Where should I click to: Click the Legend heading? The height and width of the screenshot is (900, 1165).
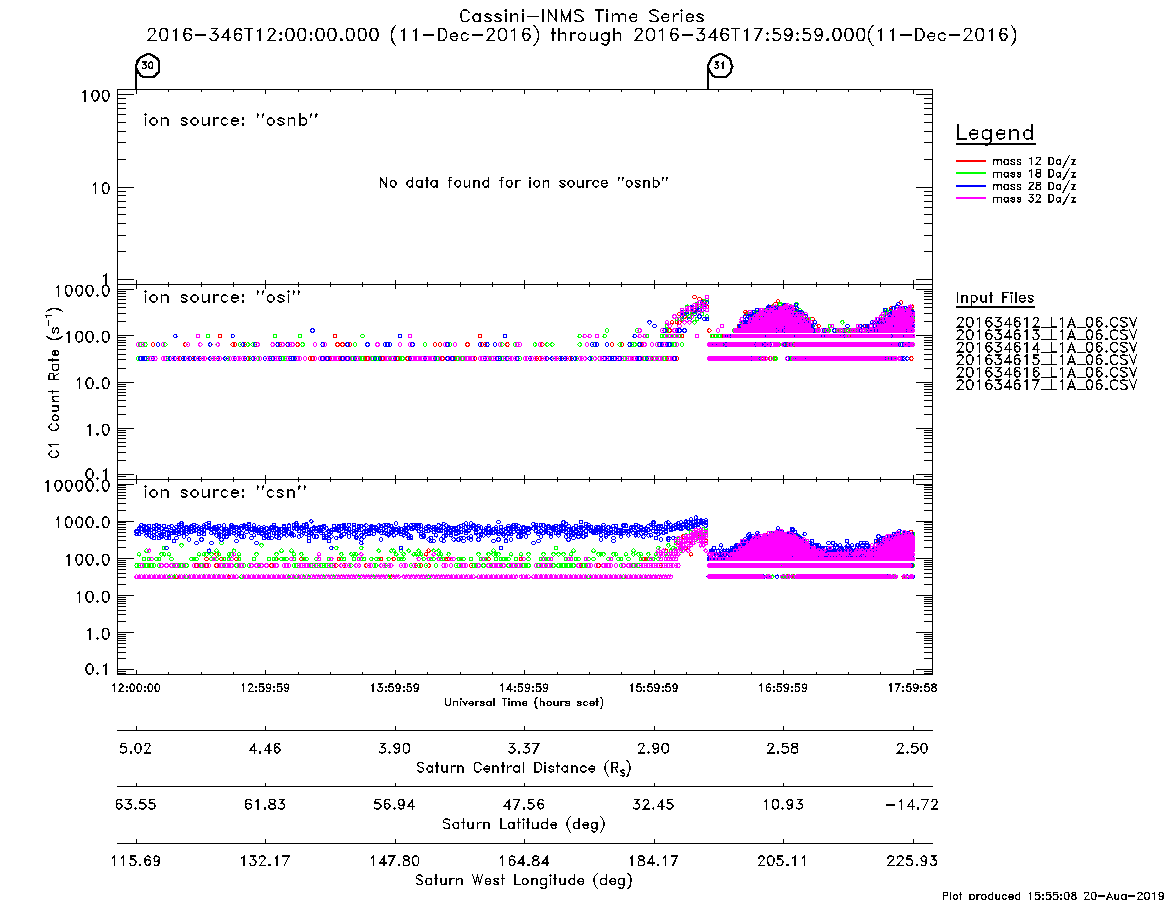(x=995, y=133)
